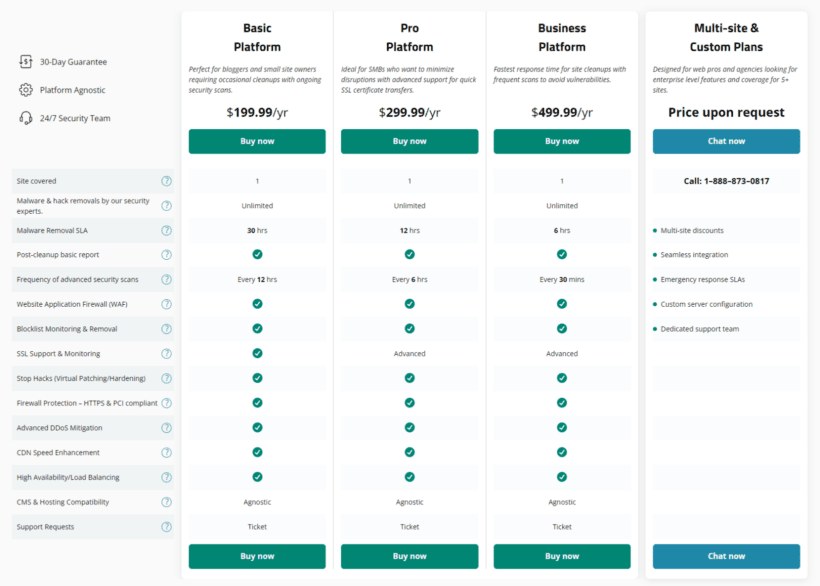
Task: Open Chat now for Multi-site & Custom Plans
Action: [725, 141]
